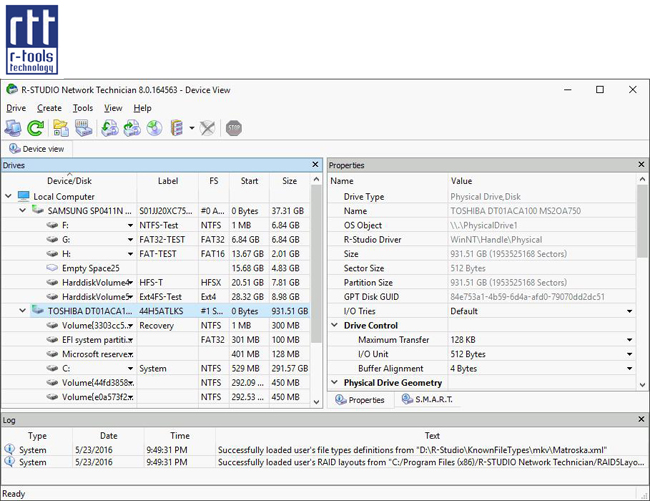Open the dropdown arrow for partition H:
This screenshot has width=650, height=501.
[130, 254]
